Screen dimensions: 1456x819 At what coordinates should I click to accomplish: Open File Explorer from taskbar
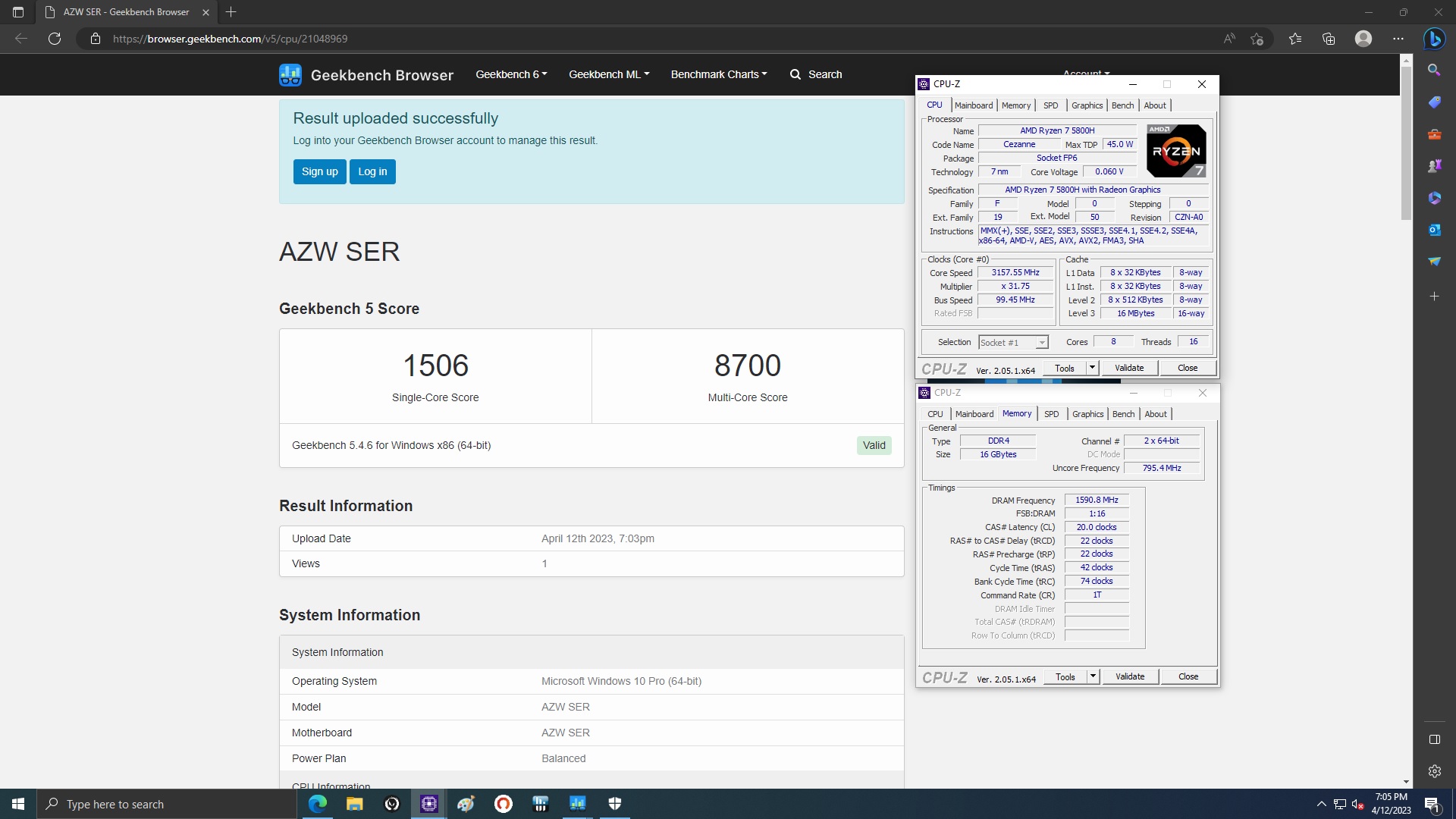[354, 804]
